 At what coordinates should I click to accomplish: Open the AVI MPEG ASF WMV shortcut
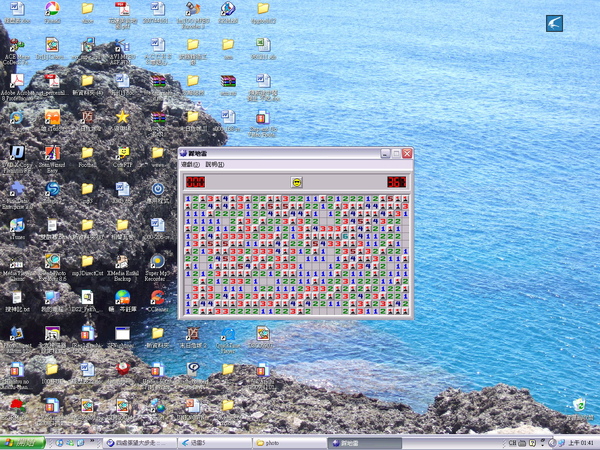[122, 51]
